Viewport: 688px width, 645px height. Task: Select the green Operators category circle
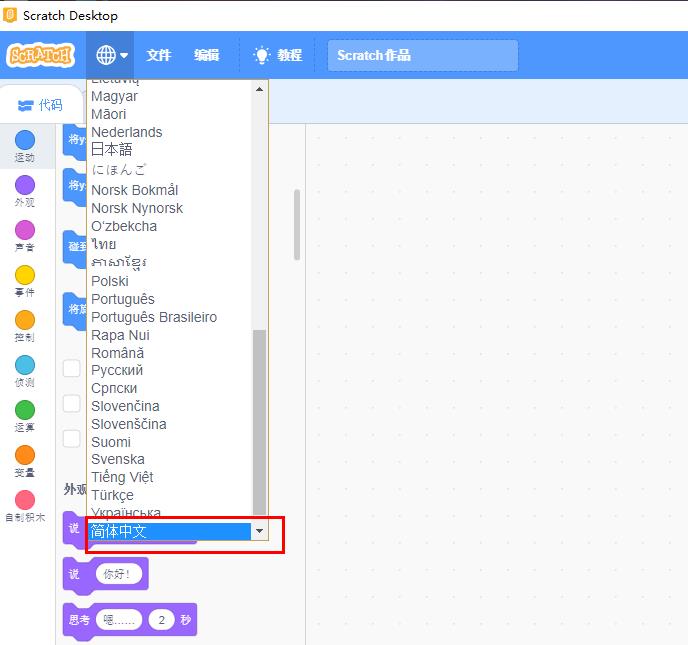[25, 410]
